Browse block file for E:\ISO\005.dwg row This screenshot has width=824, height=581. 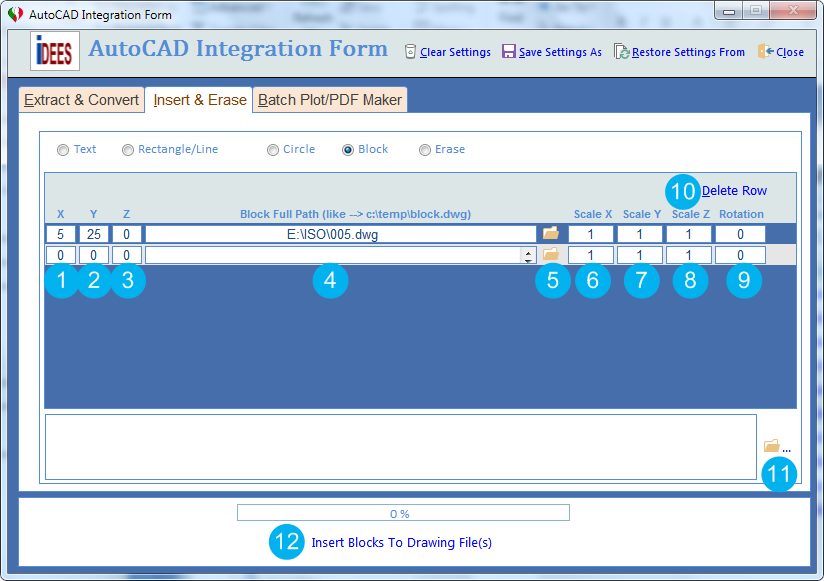coord(551,233)
